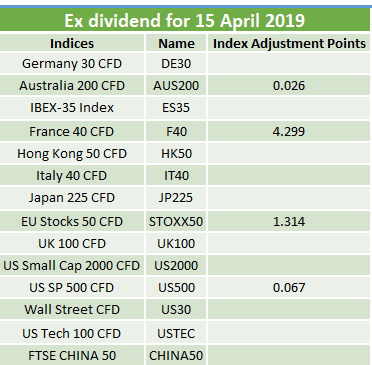
Task: Click the CHINA50 name cell
Action: 176,356
